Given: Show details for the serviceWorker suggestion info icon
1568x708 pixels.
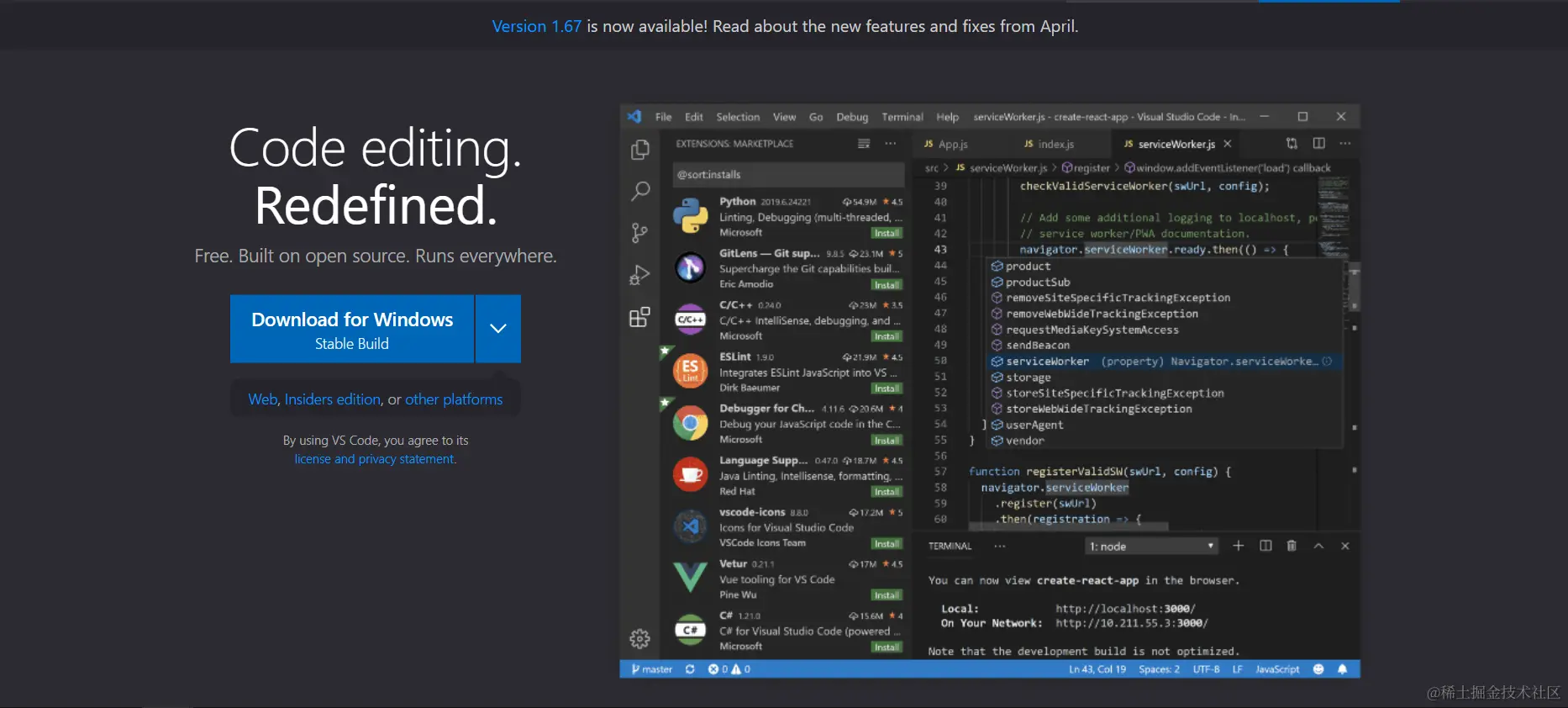Looking at the screenshot, I should coord(1328,362).
